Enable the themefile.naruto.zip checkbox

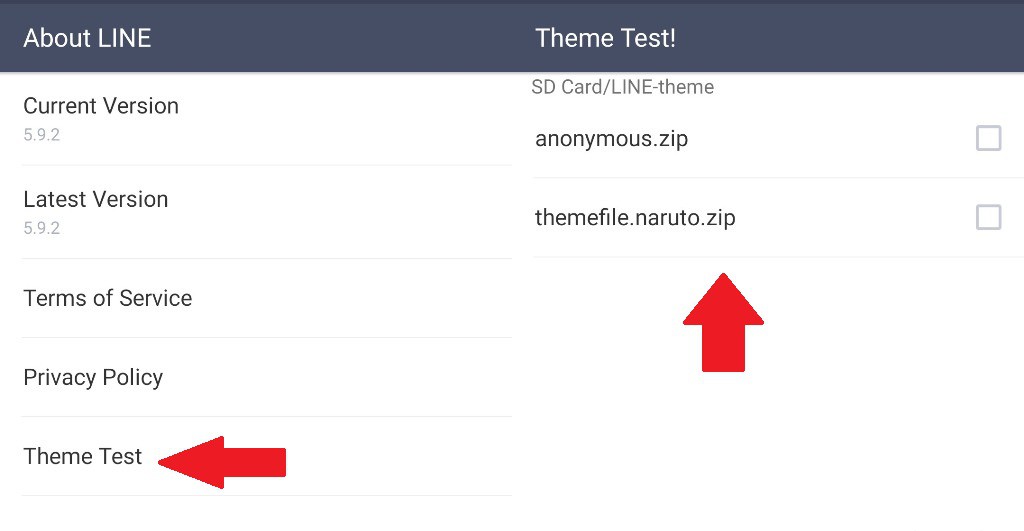988,217
